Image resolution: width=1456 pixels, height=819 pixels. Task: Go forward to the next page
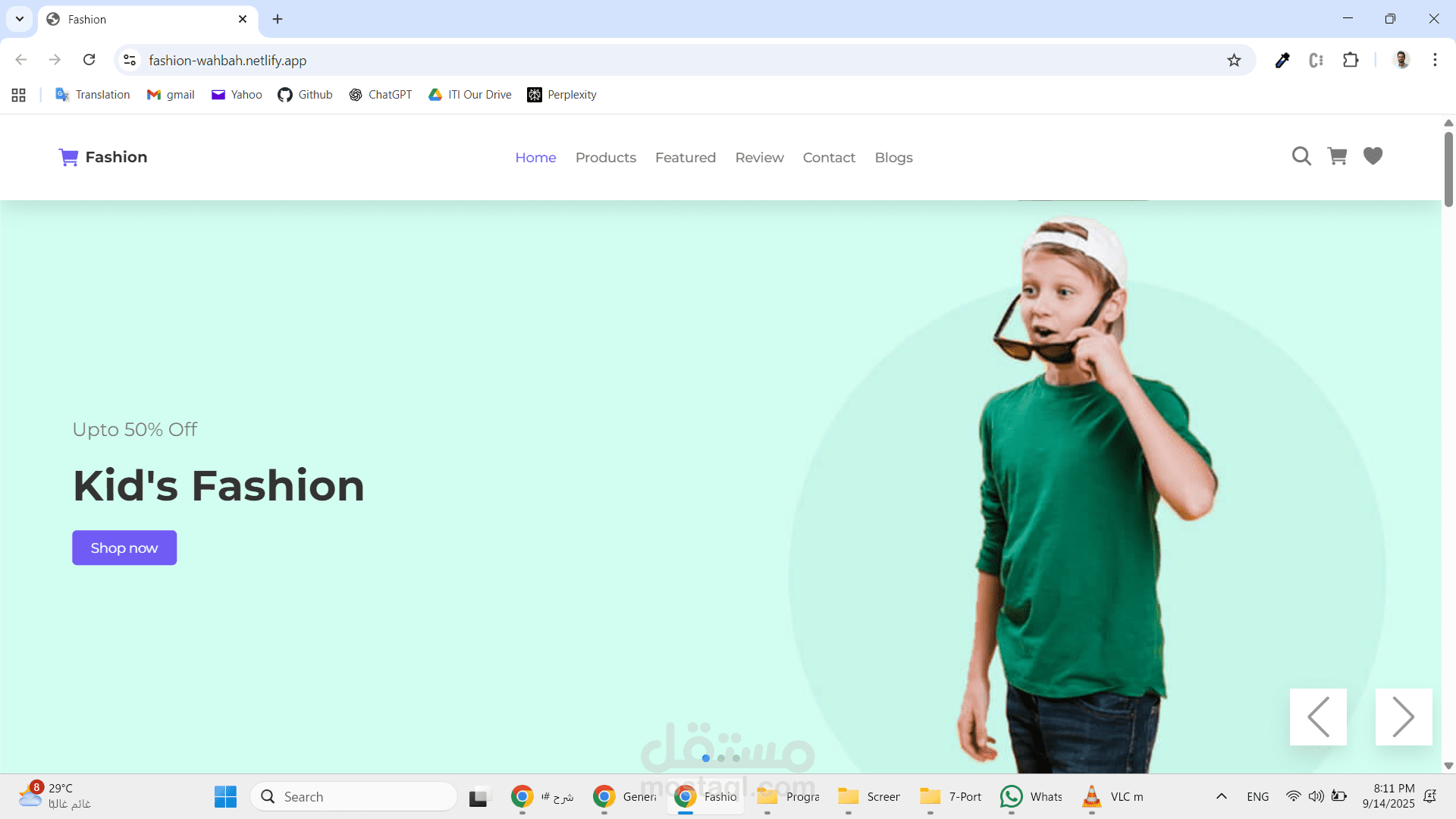(55, 60)
